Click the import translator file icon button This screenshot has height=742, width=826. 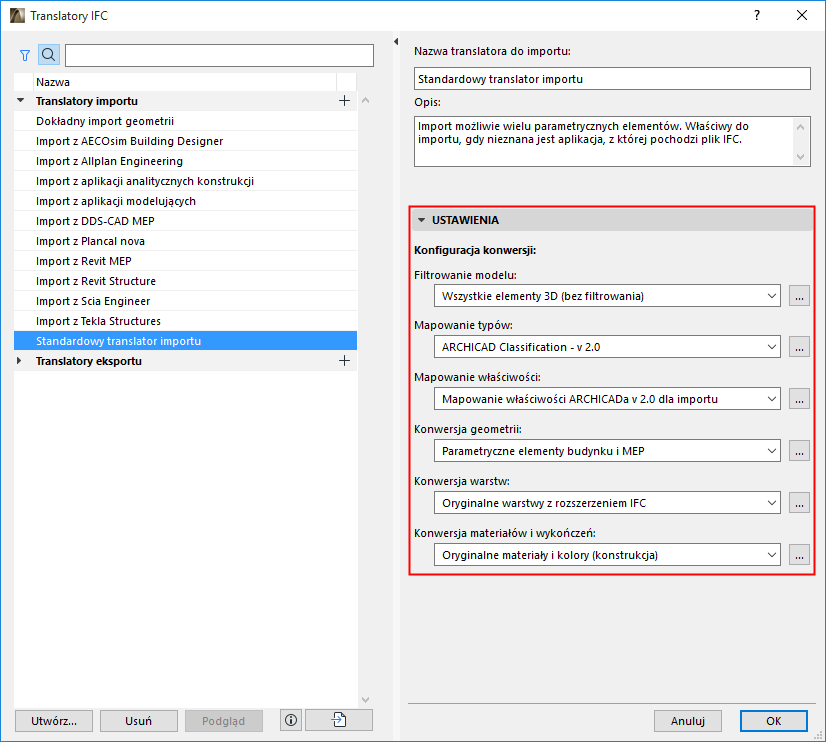tap(339, 720)
